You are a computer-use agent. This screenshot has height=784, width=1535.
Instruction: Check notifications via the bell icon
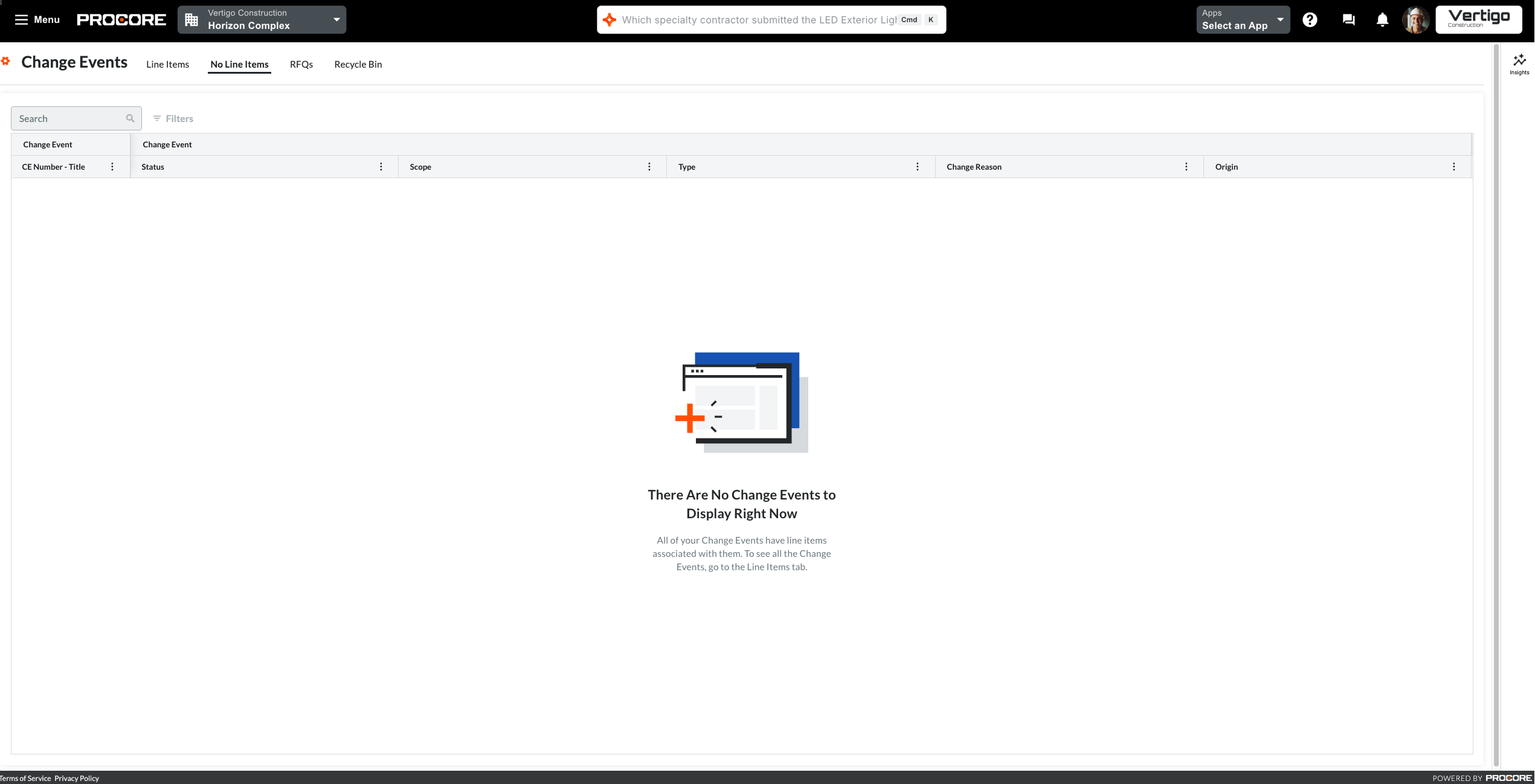pos(1382,19)
